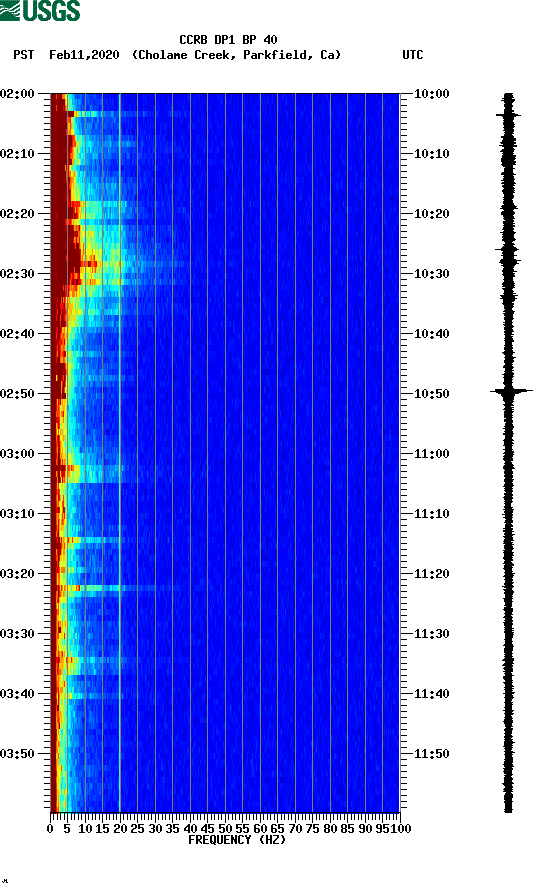Click the 11:20 UTC time label
The height and width of the screenshot is (892, 552).
pyautogui.click(x=431, y=574)
